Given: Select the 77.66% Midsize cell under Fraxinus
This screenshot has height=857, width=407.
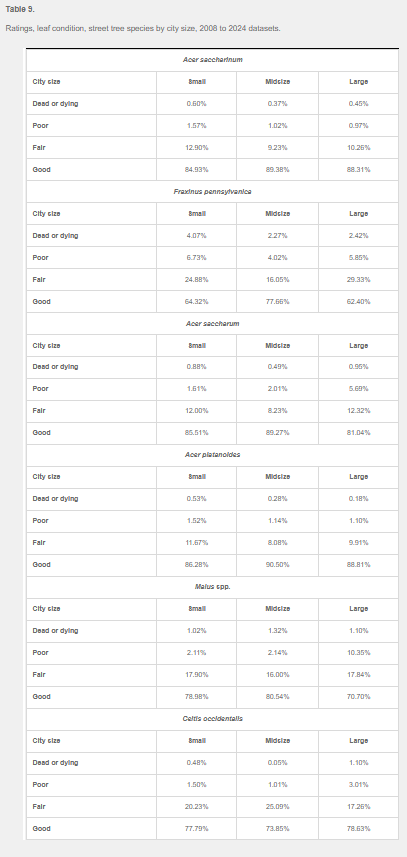Looking at the screenshot, I should tap(278, 302).
